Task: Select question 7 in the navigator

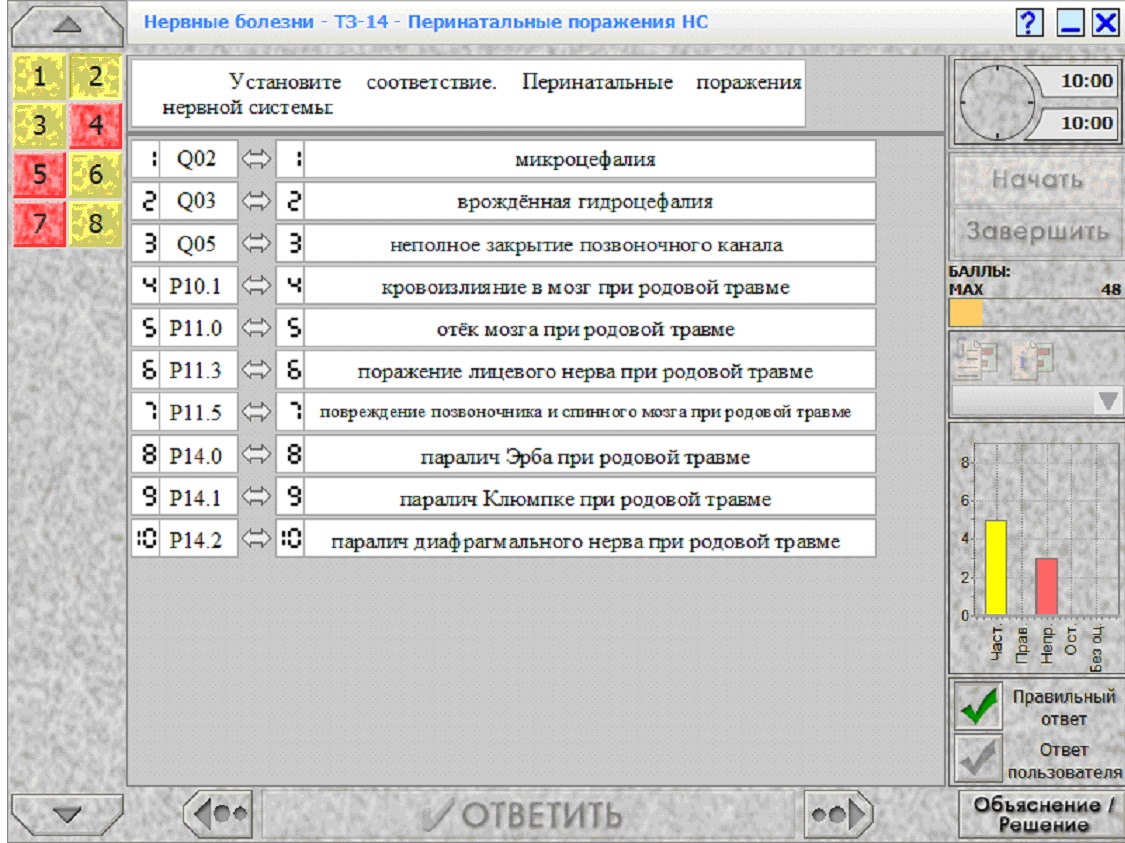Action: tap(39, 223)
